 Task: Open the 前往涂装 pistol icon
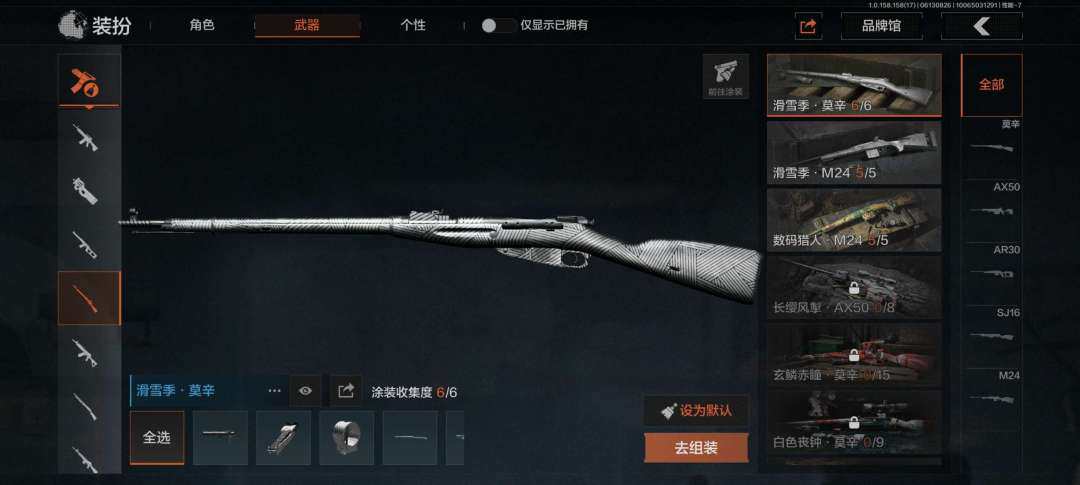[726, 76]
